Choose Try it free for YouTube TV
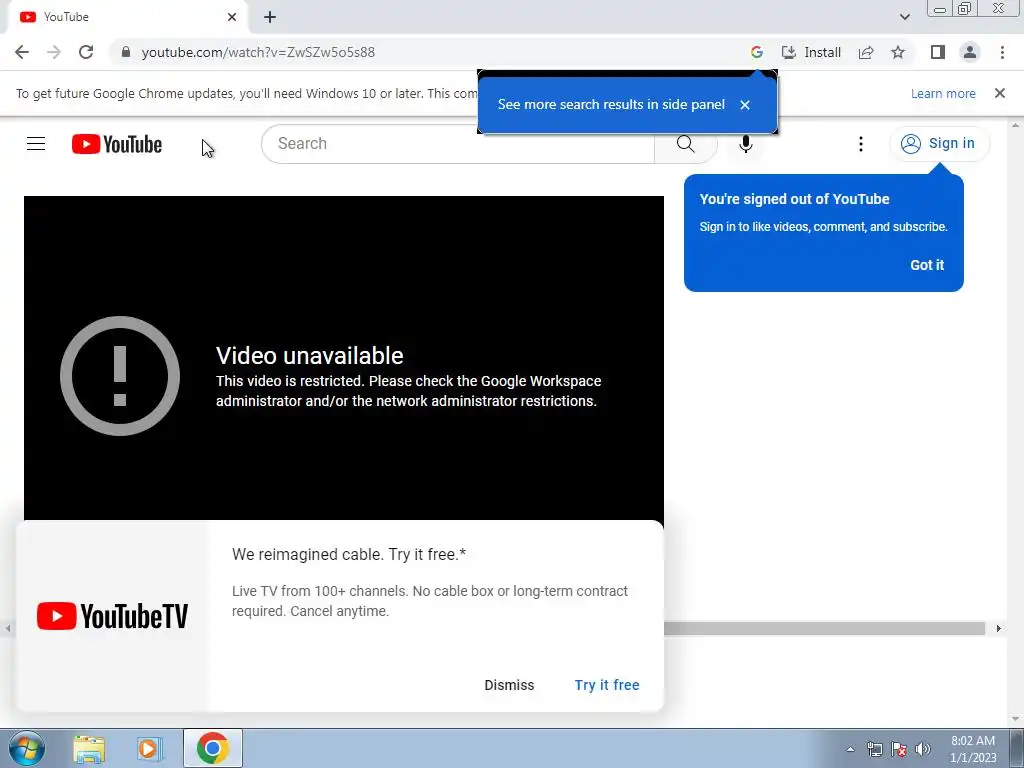Screen dimensions: 1024x768 607,685
